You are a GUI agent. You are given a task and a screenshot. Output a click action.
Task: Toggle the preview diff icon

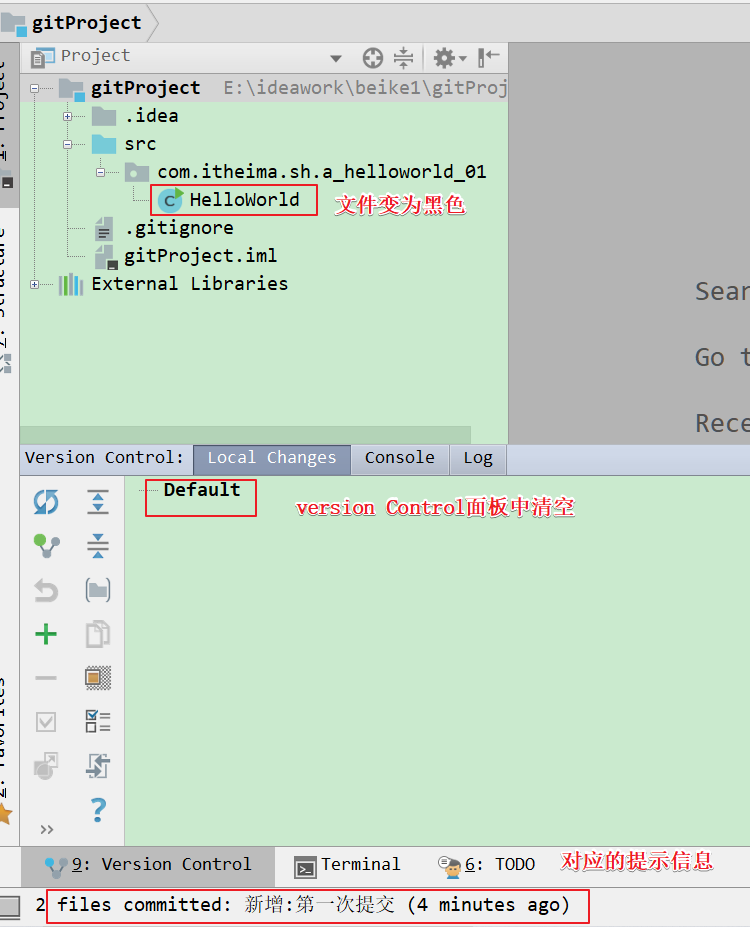(98, 677)
